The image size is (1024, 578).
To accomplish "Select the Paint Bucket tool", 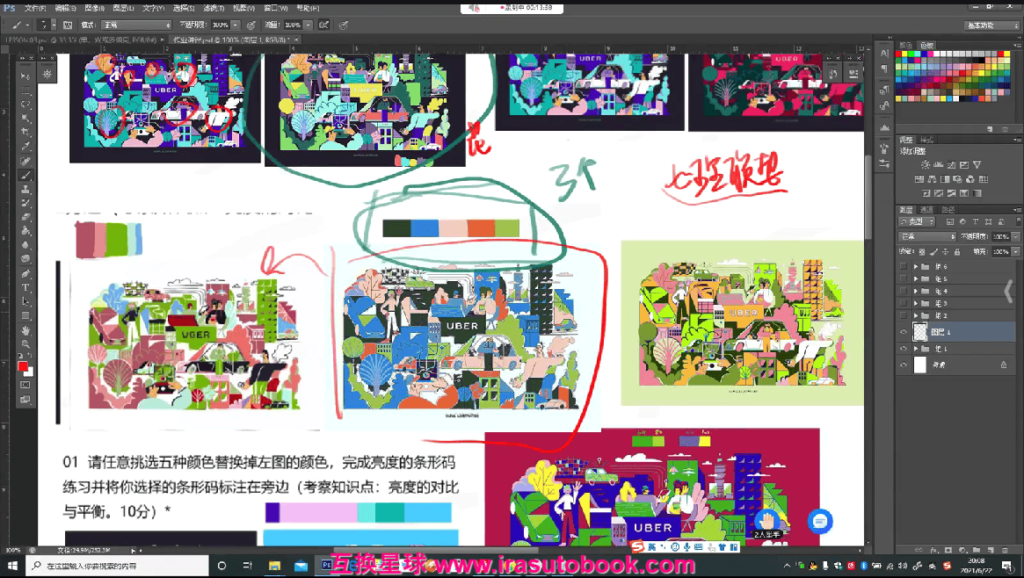I will (25, 231).
